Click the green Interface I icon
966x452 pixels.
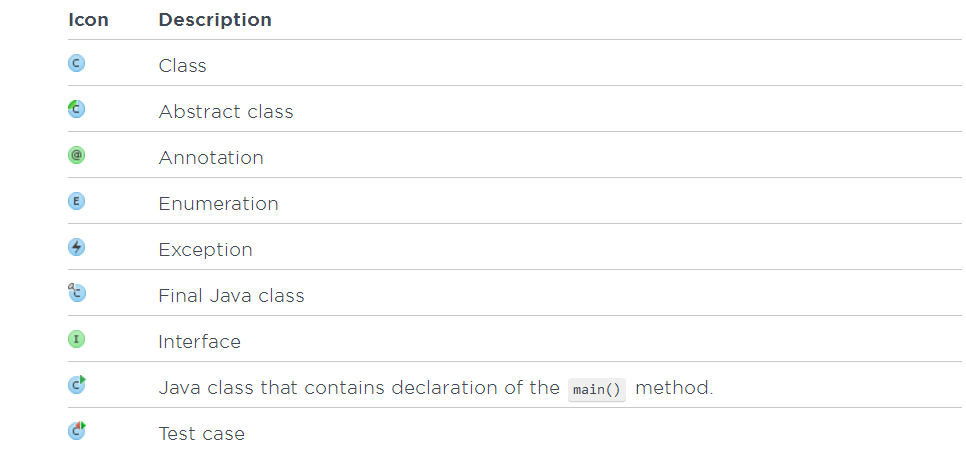(x=76, y=339)
